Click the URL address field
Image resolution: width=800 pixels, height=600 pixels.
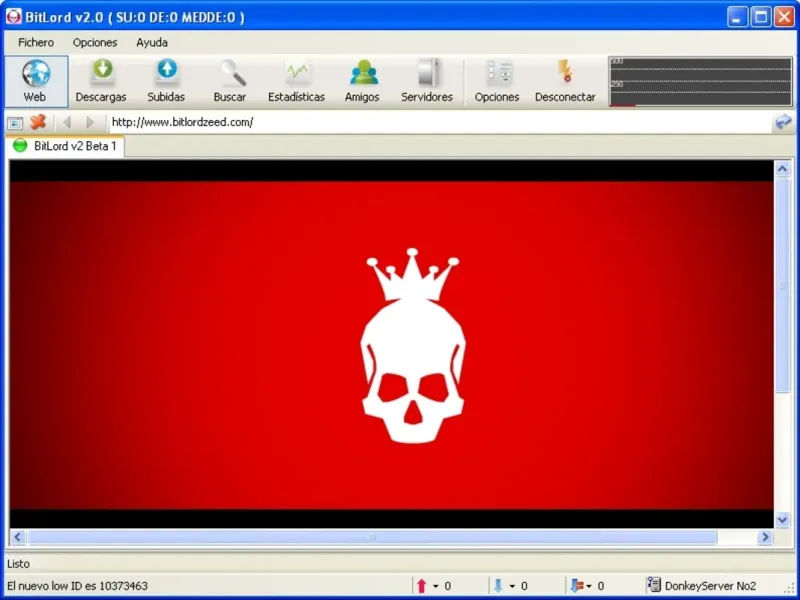click(x=439, y=122)
